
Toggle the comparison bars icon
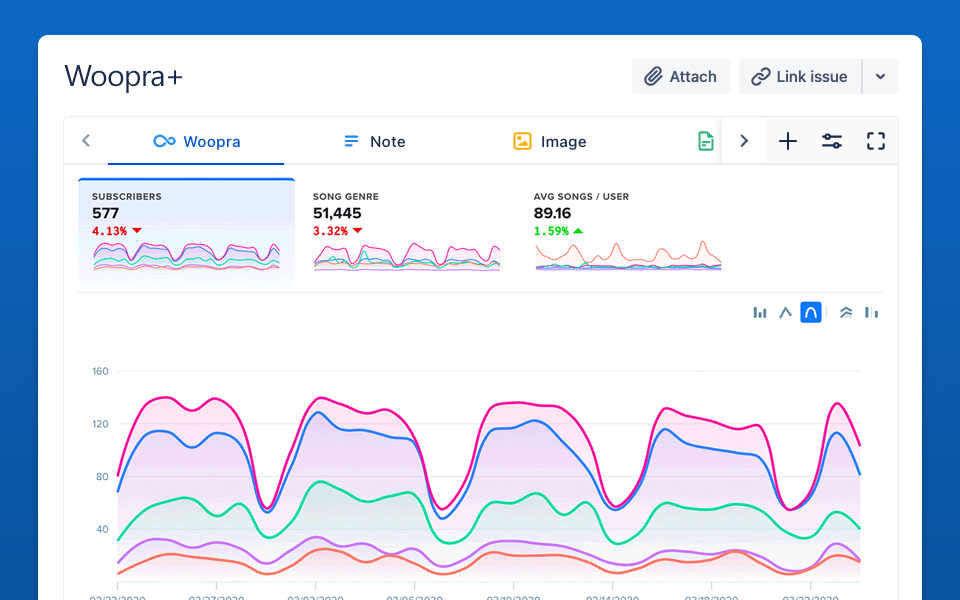click(872, 313)
